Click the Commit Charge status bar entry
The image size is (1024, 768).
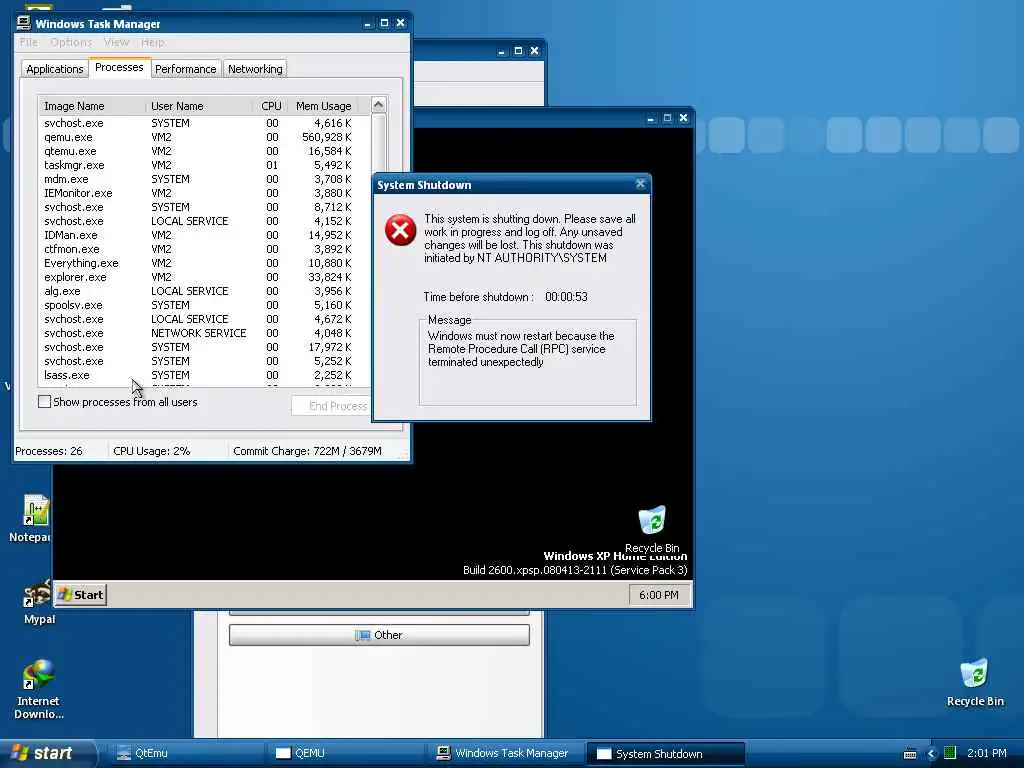click(308, 451)
